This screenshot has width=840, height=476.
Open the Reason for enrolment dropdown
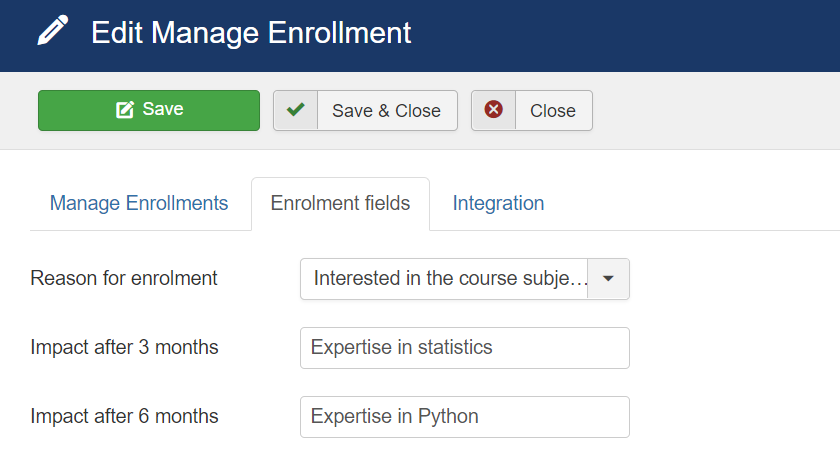pyautogui.click(x=464, y=279)
